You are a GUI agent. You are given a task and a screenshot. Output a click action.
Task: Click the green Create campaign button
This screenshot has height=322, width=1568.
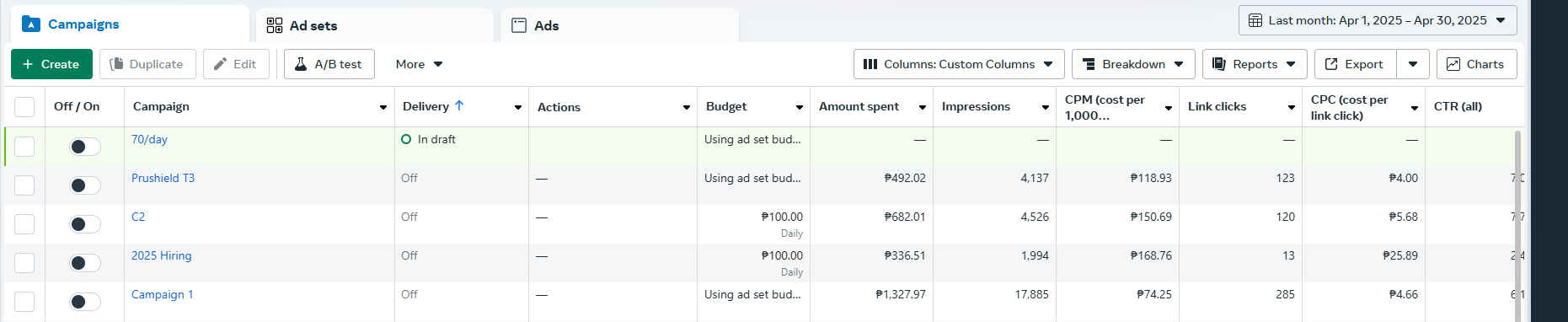(x=51, y=64)
